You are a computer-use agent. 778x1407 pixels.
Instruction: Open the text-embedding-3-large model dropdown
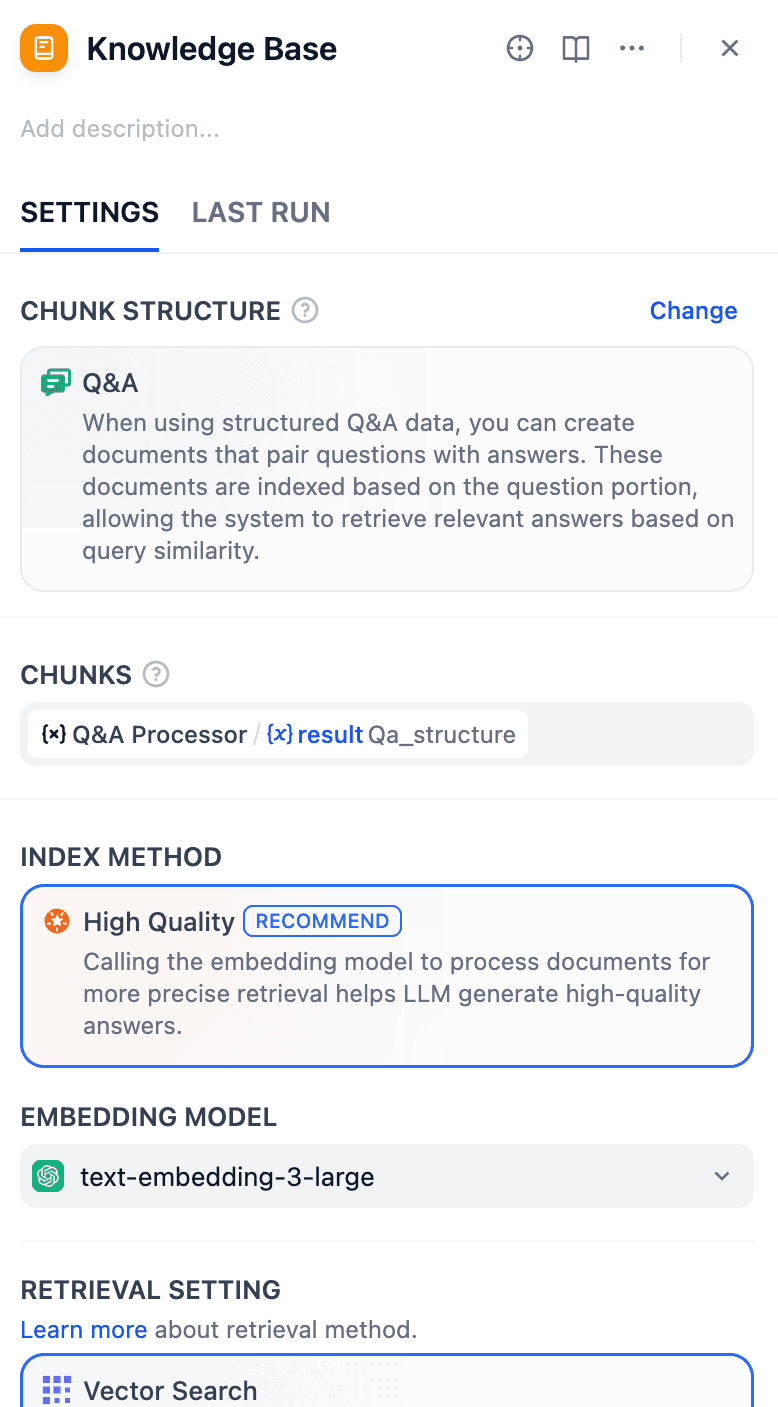(x=386, y=1176)
